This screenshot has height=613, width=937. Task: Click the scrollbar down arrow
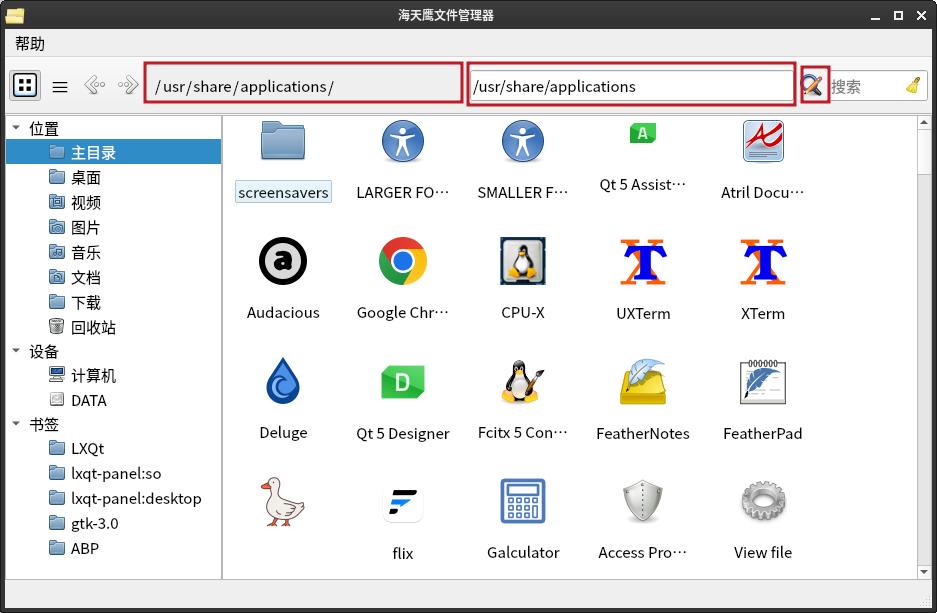click(x=924, y=572)
